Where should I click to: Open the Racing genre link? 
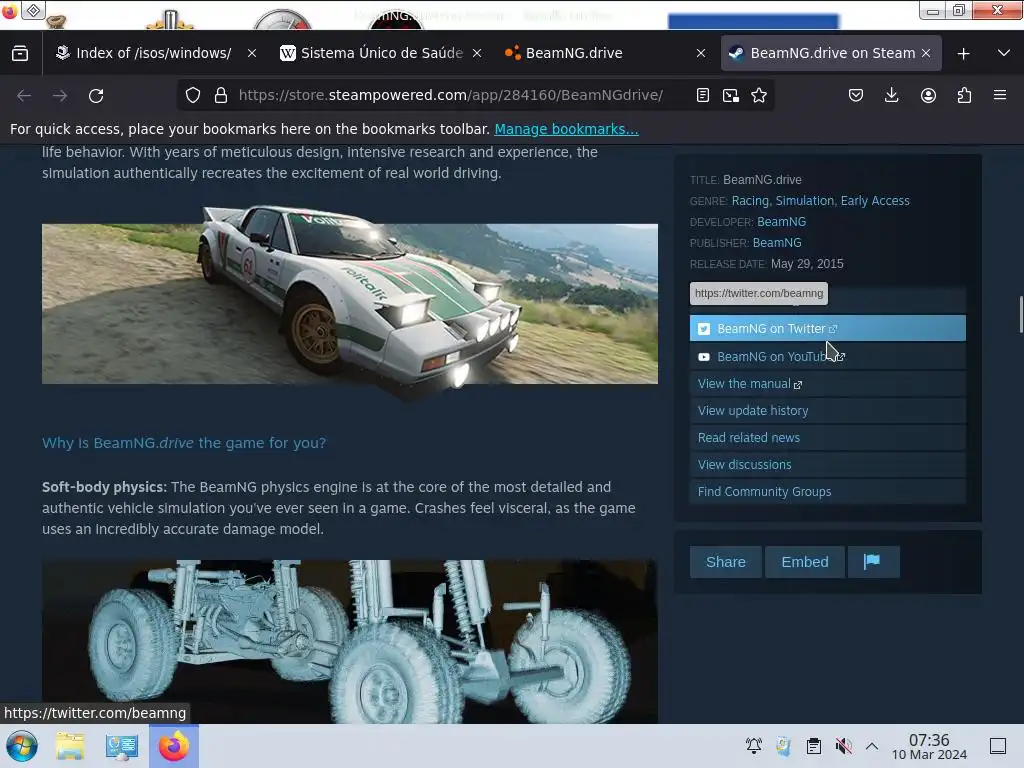tap(750, 200)
